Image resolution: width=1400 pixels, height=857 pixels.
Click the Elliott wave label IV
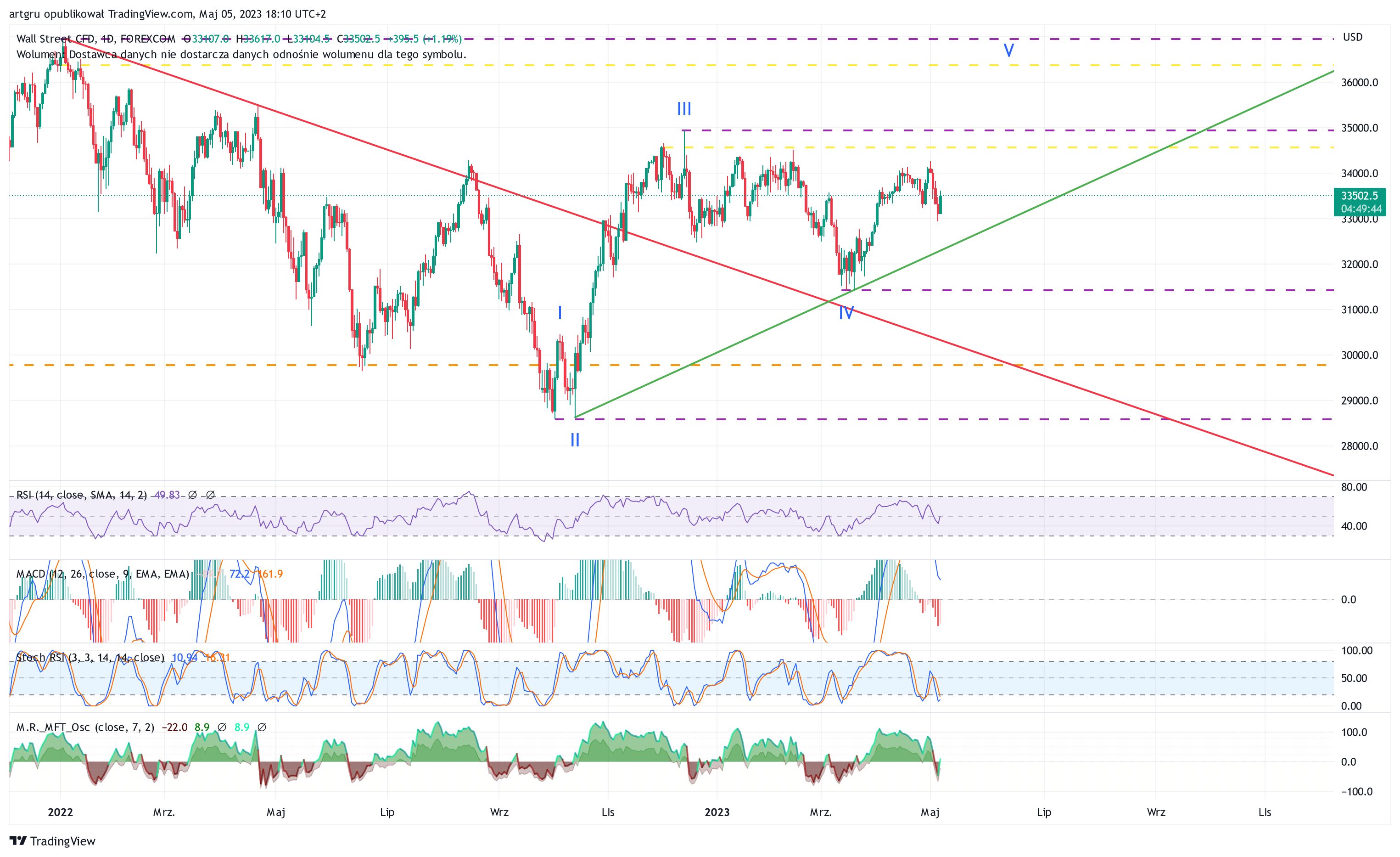[x=846, y=313]
